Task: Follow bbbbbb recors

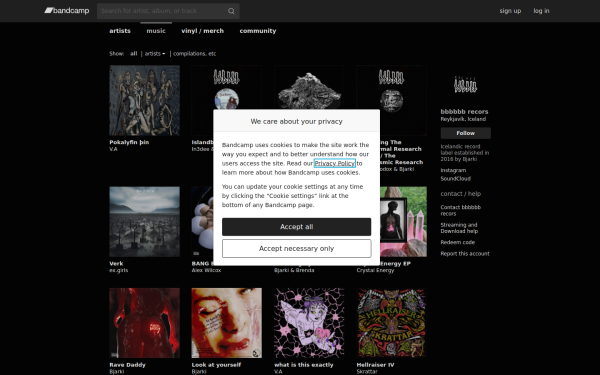Action: (465, 133)
